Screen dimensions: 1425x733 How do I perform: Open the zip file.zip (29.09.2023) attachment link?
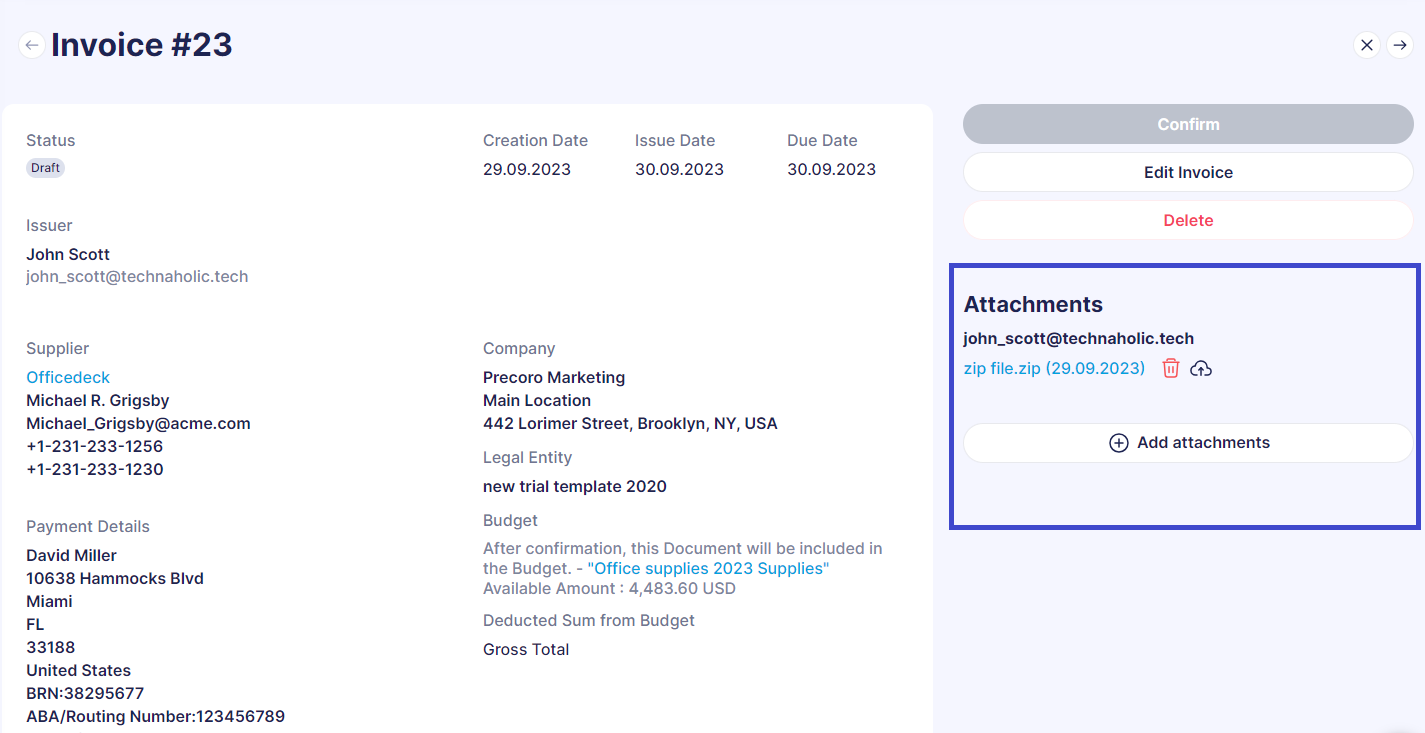pyautogui.click(x=1054, y=368)
